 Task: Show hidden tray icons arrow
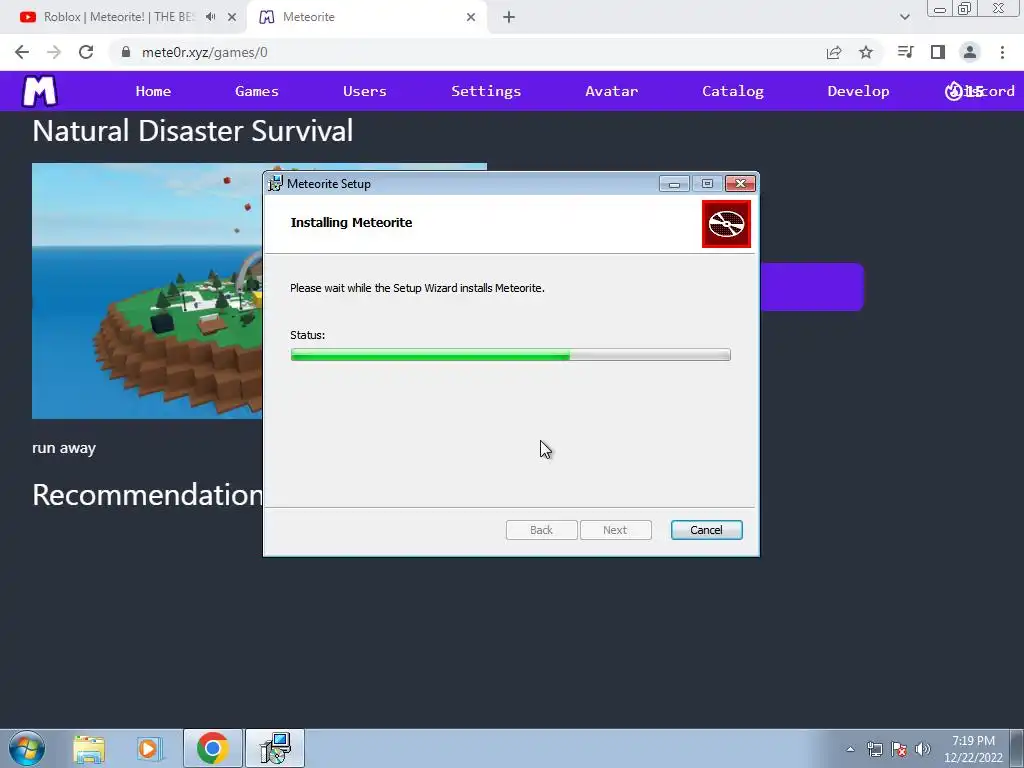tap(850, 749)
